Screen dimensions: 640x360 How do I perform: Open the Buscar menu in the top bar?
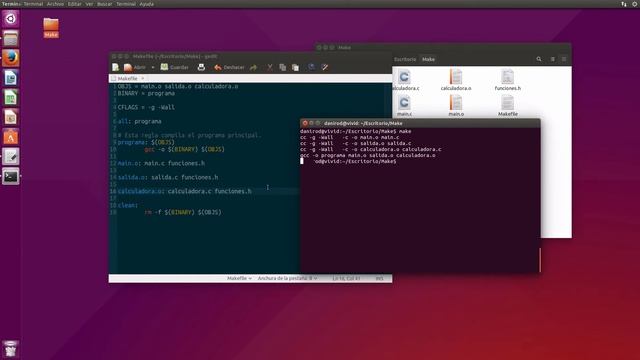pyautogui.click(x=104, y=4)
